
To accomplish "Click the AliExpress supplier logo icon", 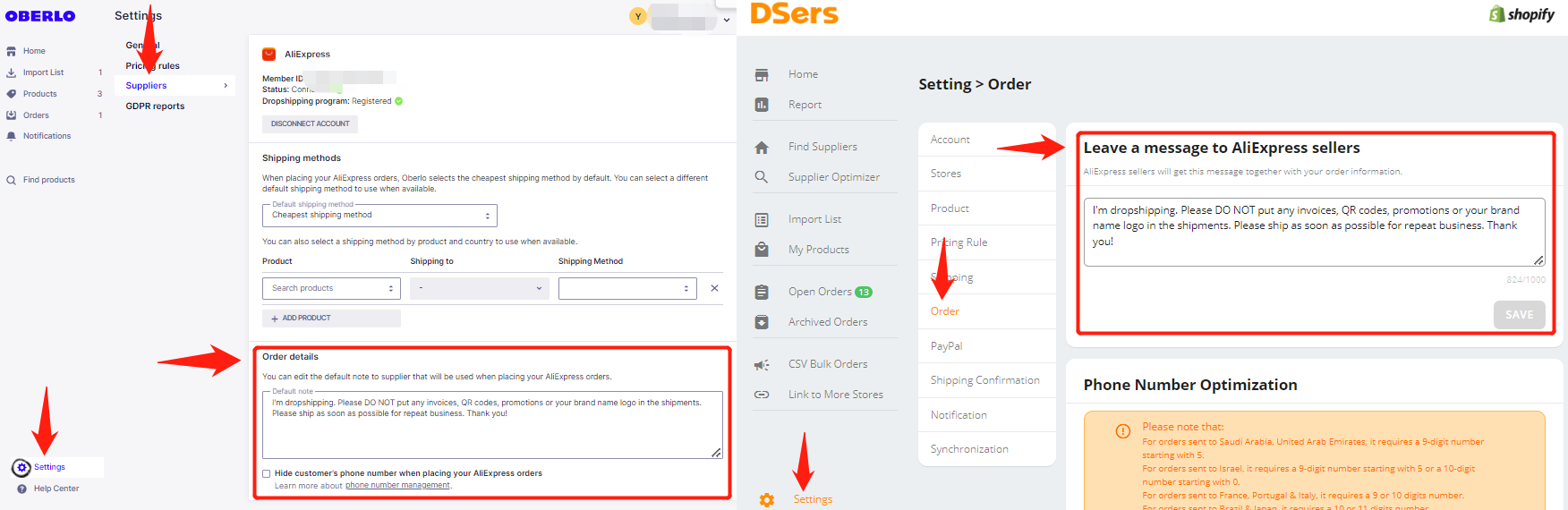I will pos(268,55).
